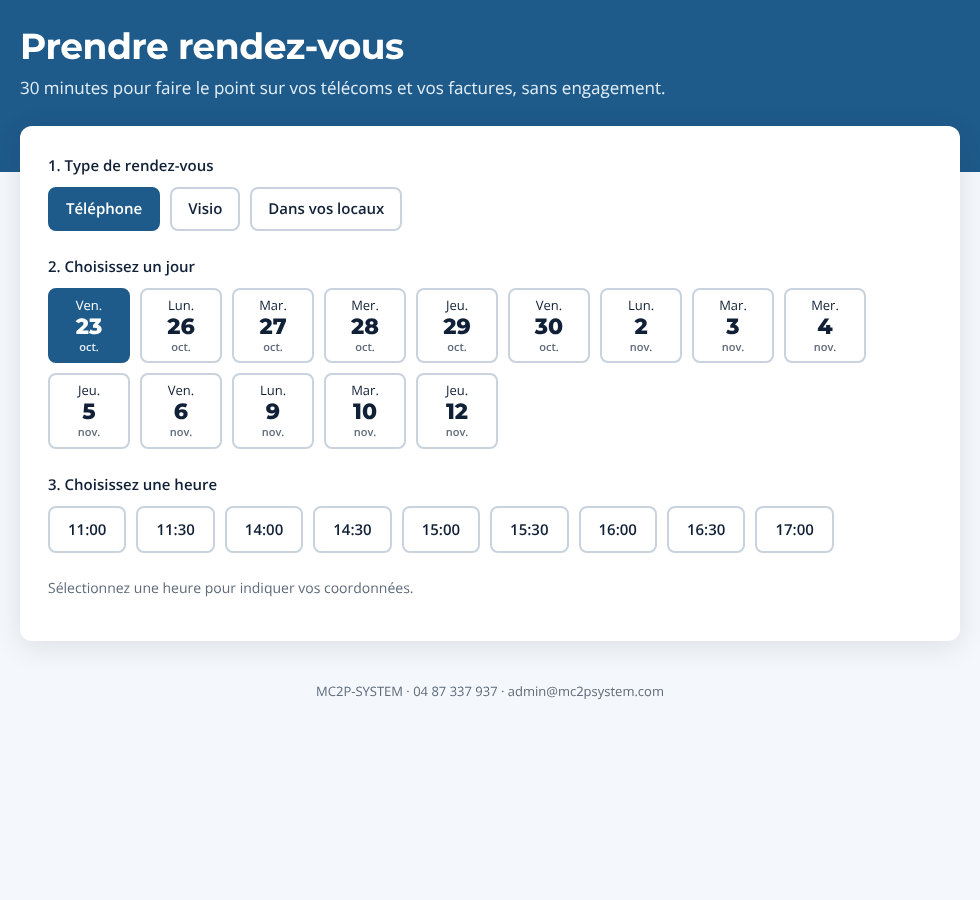Click the 'Sélectionnez une heure' hint text

click(x=231, y=588)
